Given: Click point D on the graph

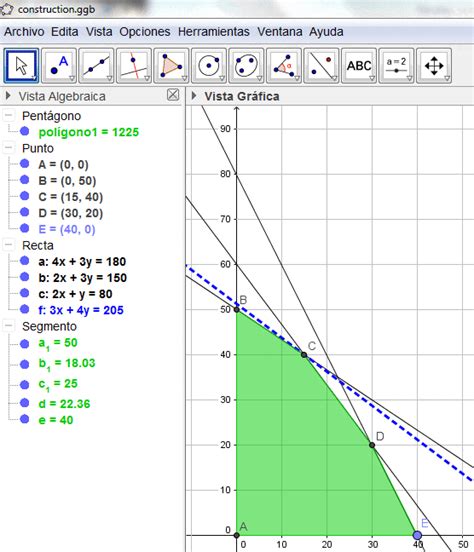Looking at the screenshot, I should [x=372, y=445].
